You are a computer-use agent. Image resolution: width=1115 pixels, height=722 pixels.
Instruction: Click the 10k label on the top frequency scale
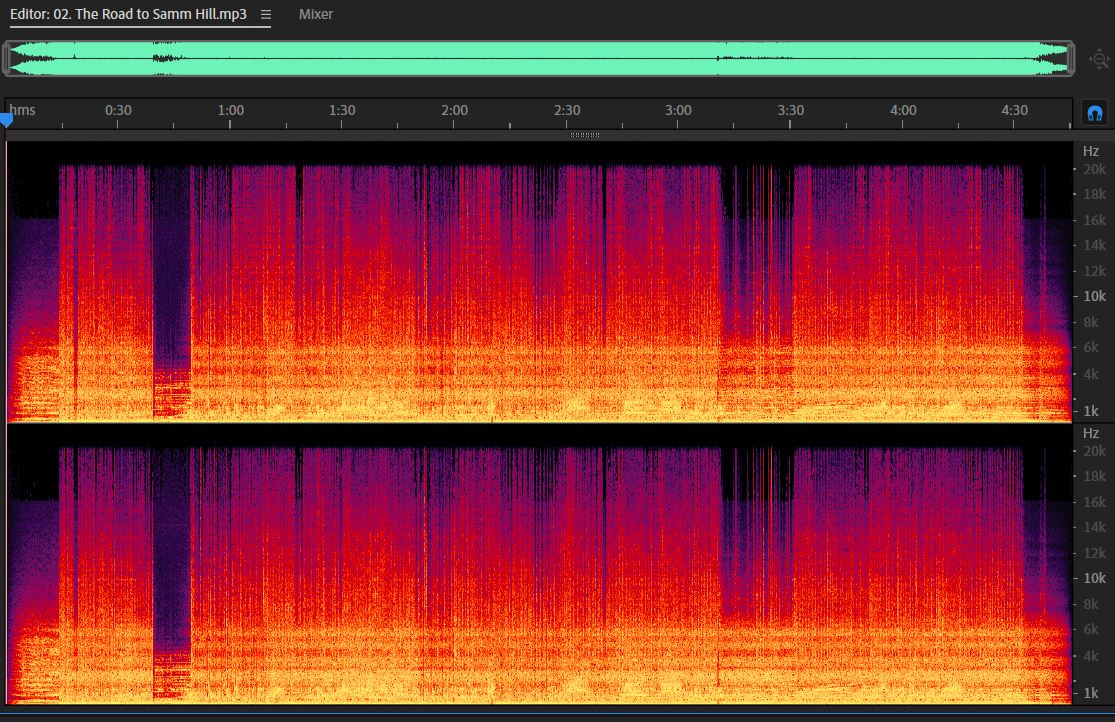point(1094,296)
